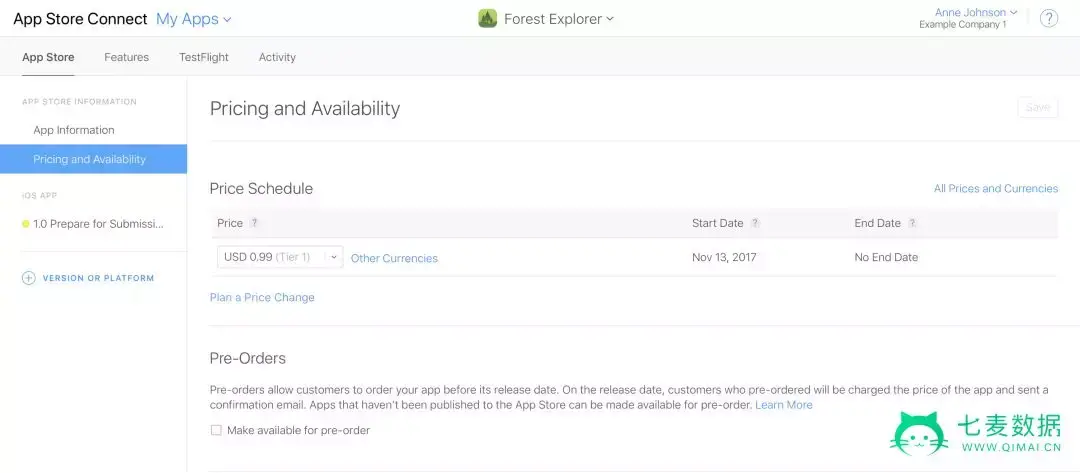The image size is (1080, 473).
Task: Expand the My Apps dropdown
Action: 194,19
